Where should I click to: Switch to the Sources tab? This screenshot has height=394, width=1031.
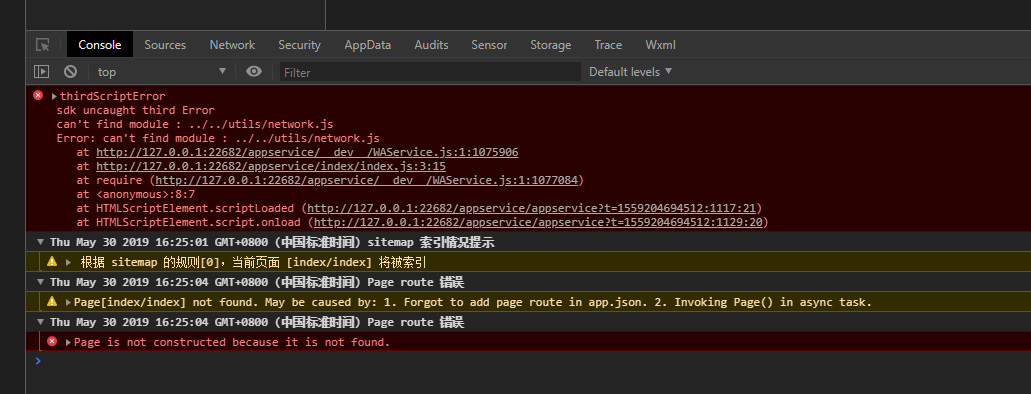coord(165,45)
